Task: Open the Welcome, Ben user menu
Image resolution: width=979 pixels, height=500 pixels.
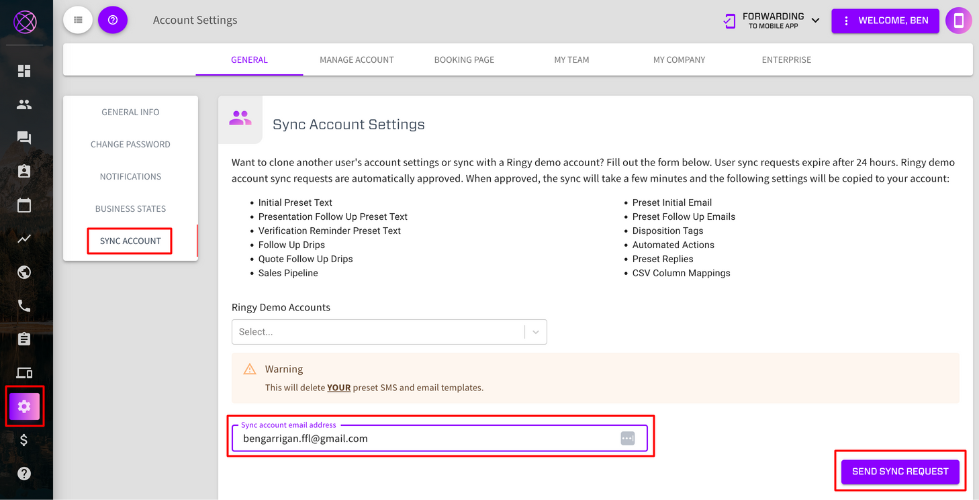Action: click(885, 20)
